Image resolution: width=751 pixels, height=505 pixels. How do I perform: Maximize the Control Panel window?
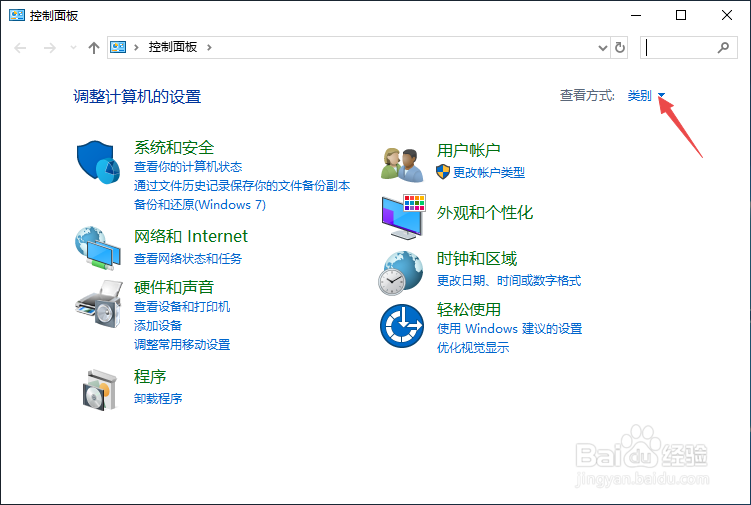681,15
